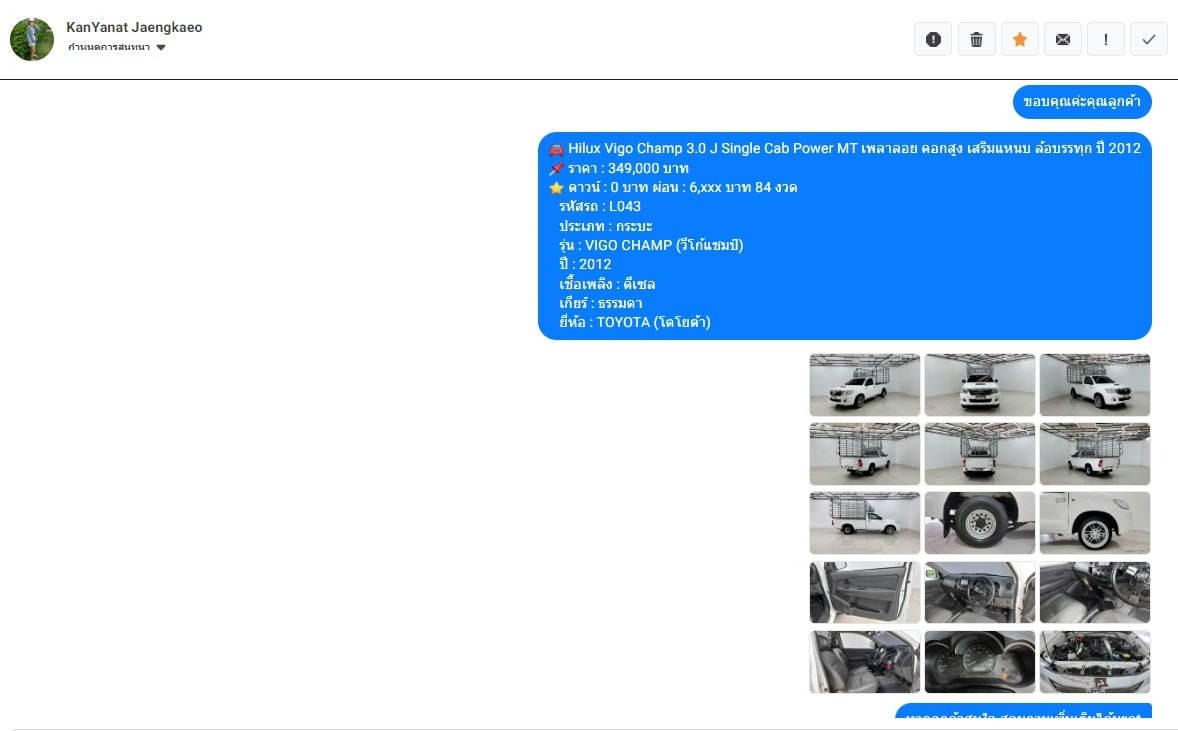Open photo of front alloy wheel
The image size is (1178, 731).
(1095, 523)
